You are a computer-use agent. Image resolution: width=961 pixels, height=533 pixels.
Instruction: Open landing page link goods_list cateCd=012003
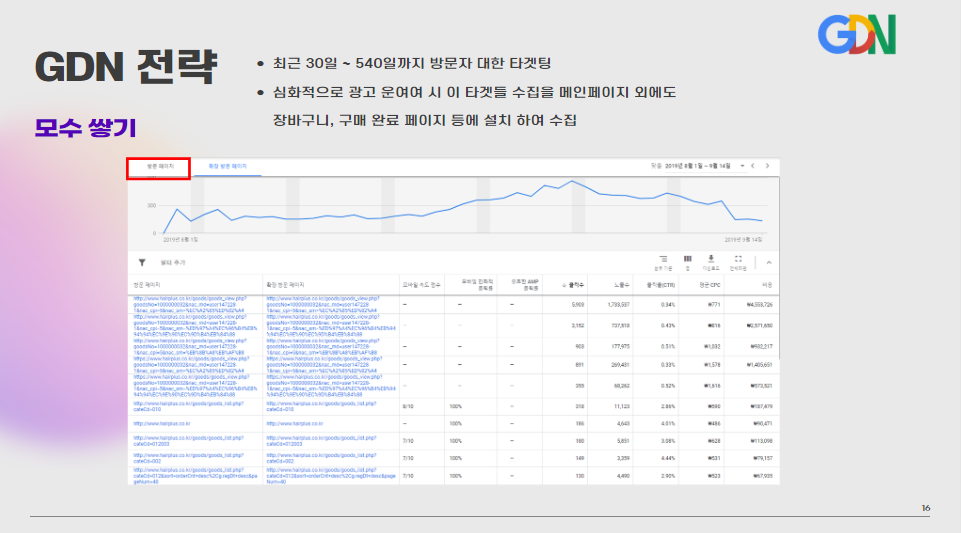(188, 441)
